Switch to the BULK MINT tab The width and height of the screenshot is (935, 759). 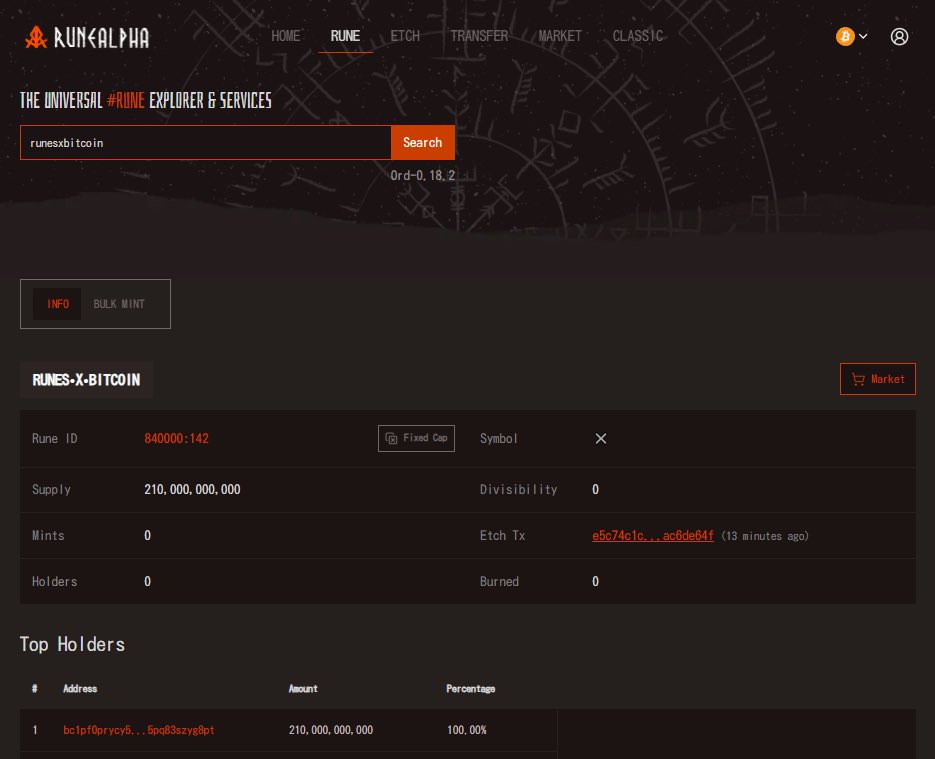(119, 303)
